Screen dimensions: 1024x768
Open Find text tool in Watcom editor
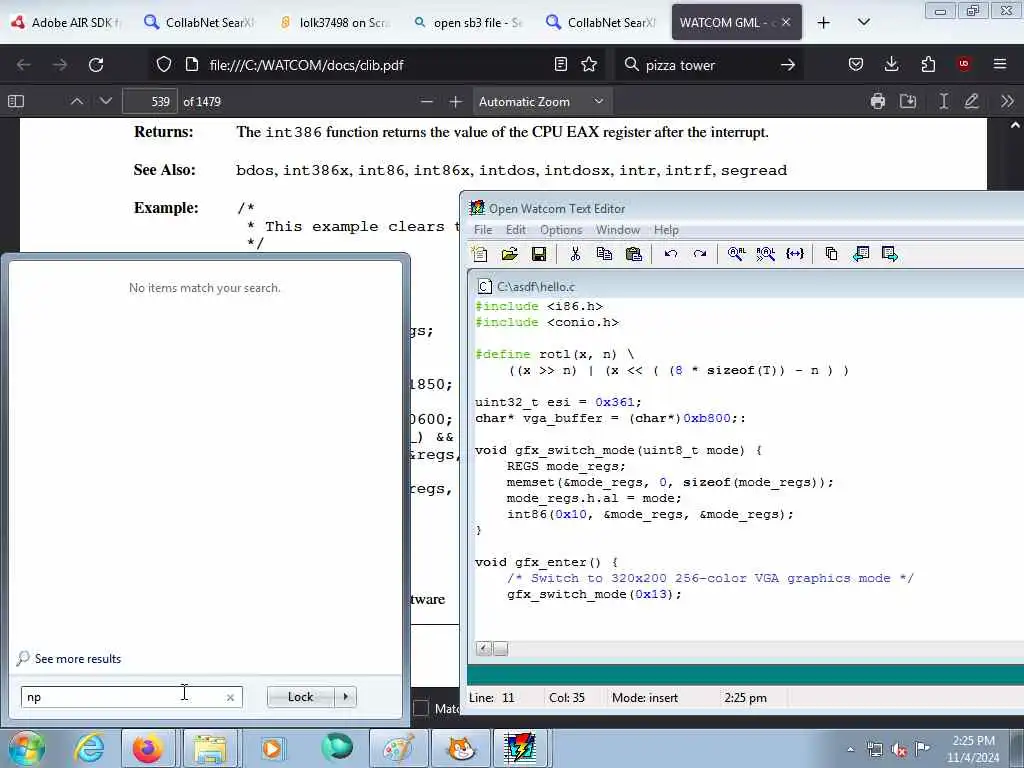[x=737, y=254]
